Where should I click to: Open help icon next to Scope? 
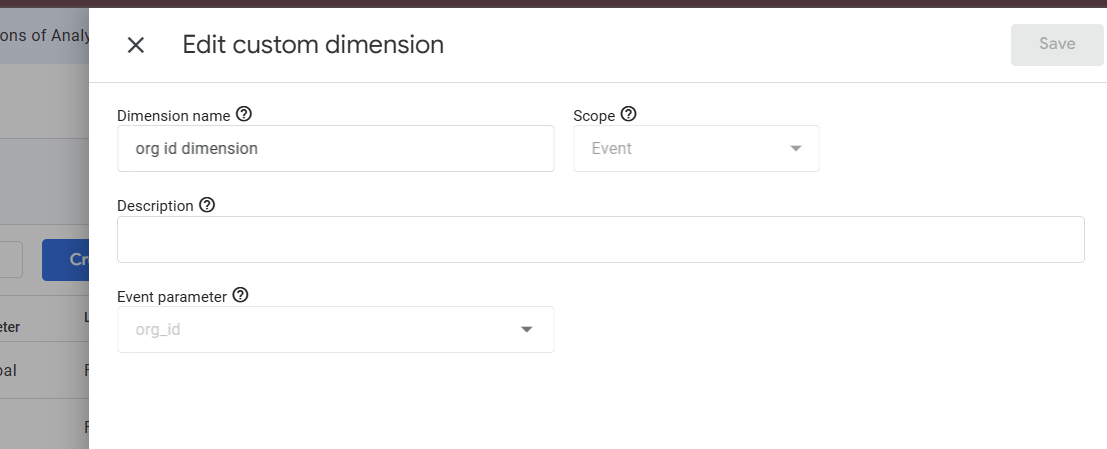tap(628, 114)
